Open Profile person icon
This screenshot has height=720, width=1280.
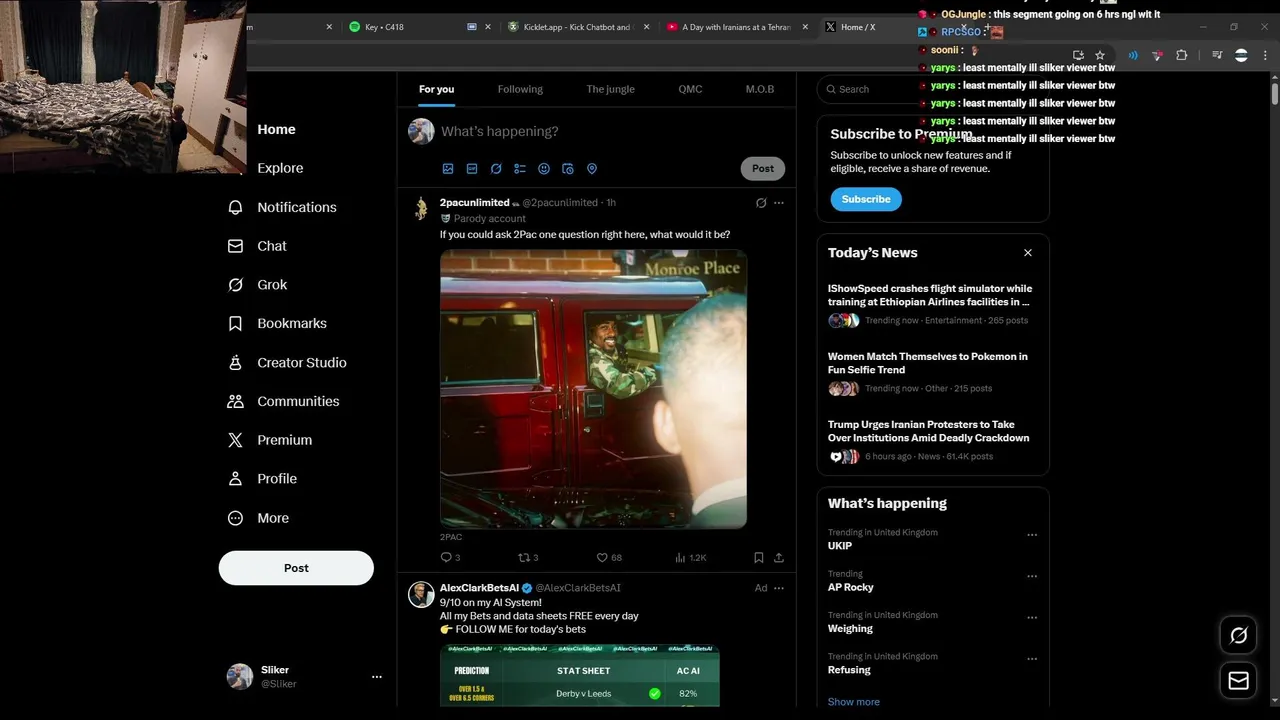235,479
